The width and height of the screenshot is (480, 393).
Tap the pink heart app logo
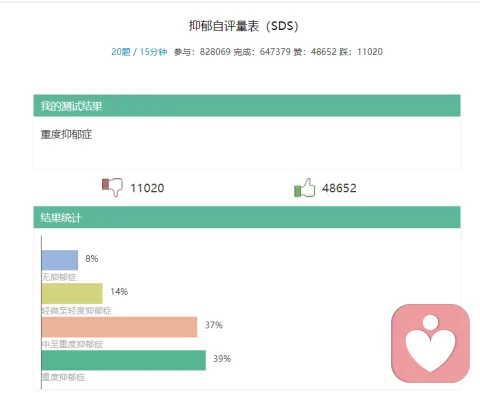430,343
